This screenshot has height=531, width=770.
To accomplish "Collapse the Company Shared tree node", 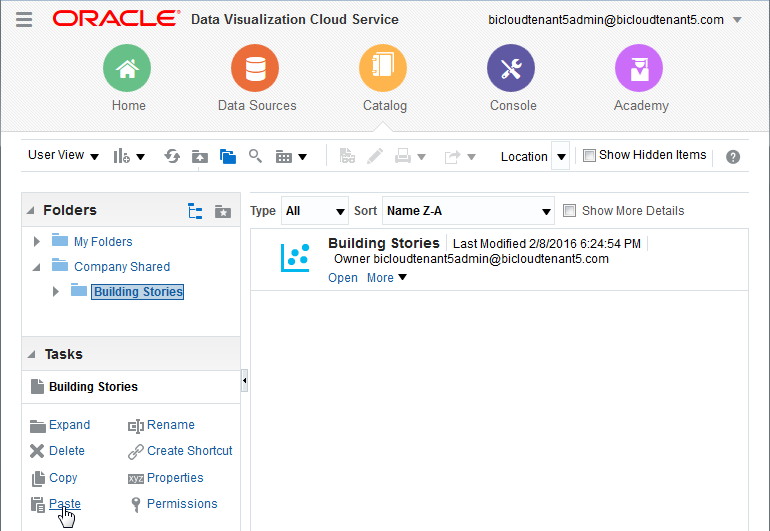I will click(x=36, y=267).
